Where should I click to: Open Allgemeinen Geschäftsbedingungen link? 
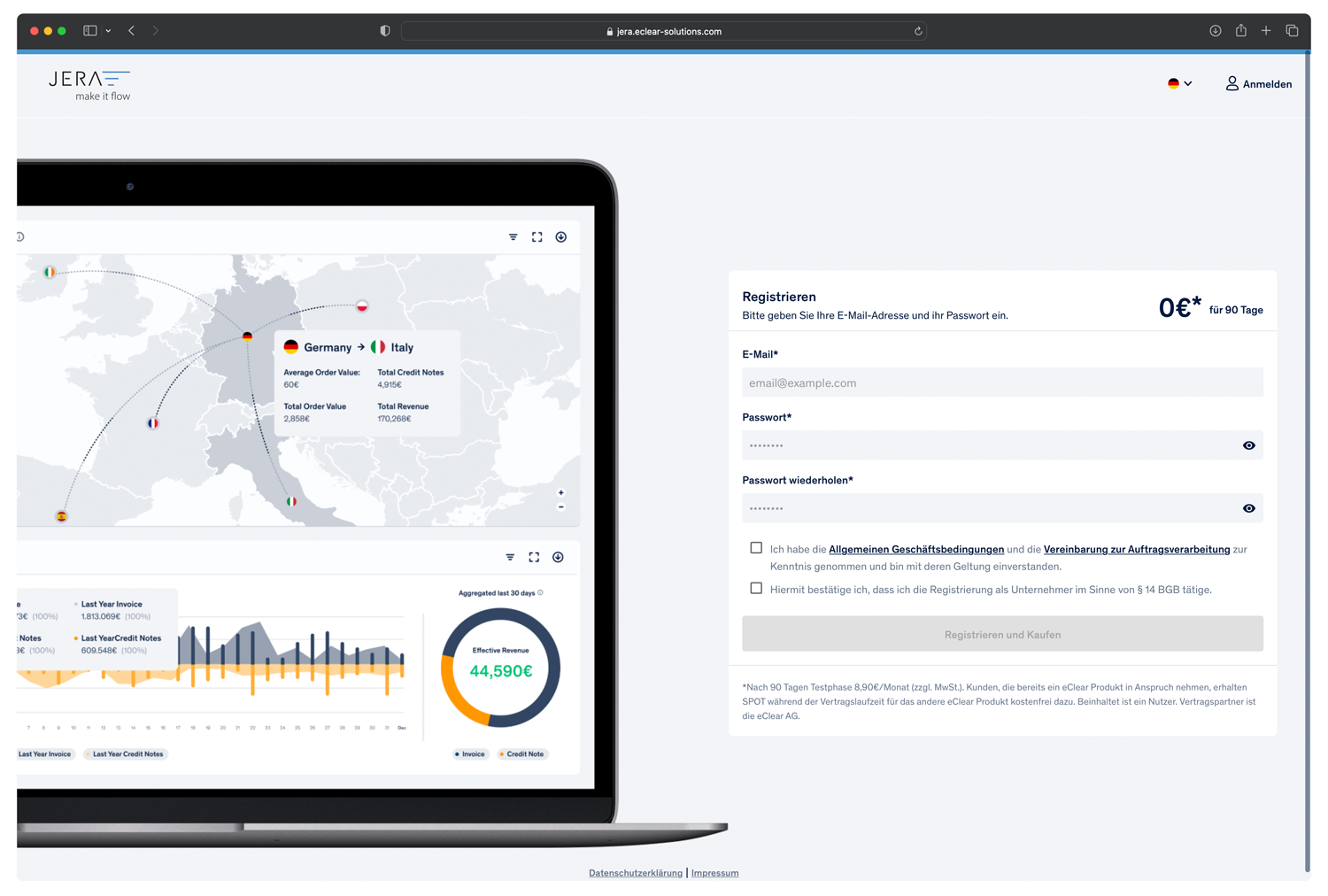916,550
